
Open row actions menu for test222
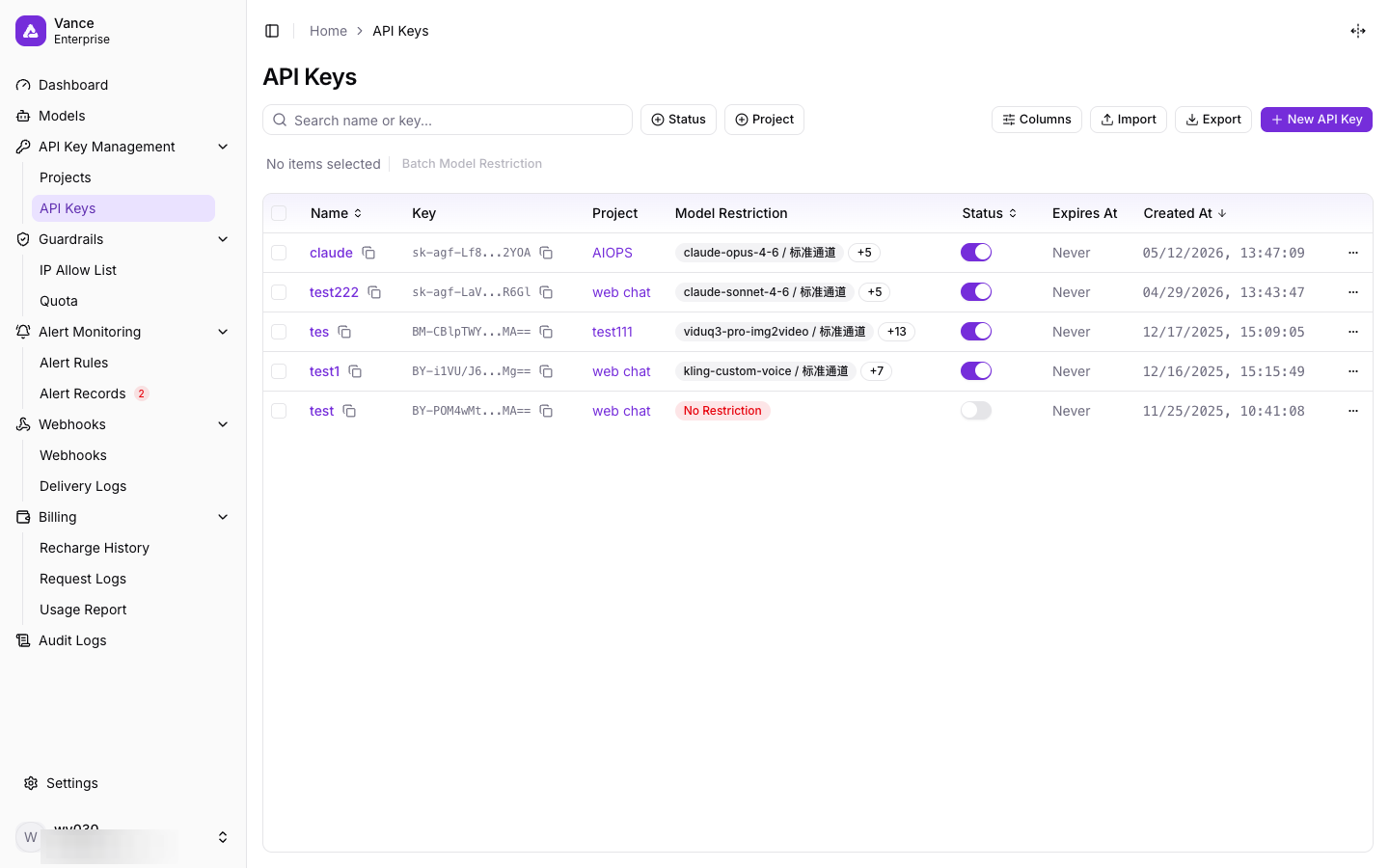1353,292
